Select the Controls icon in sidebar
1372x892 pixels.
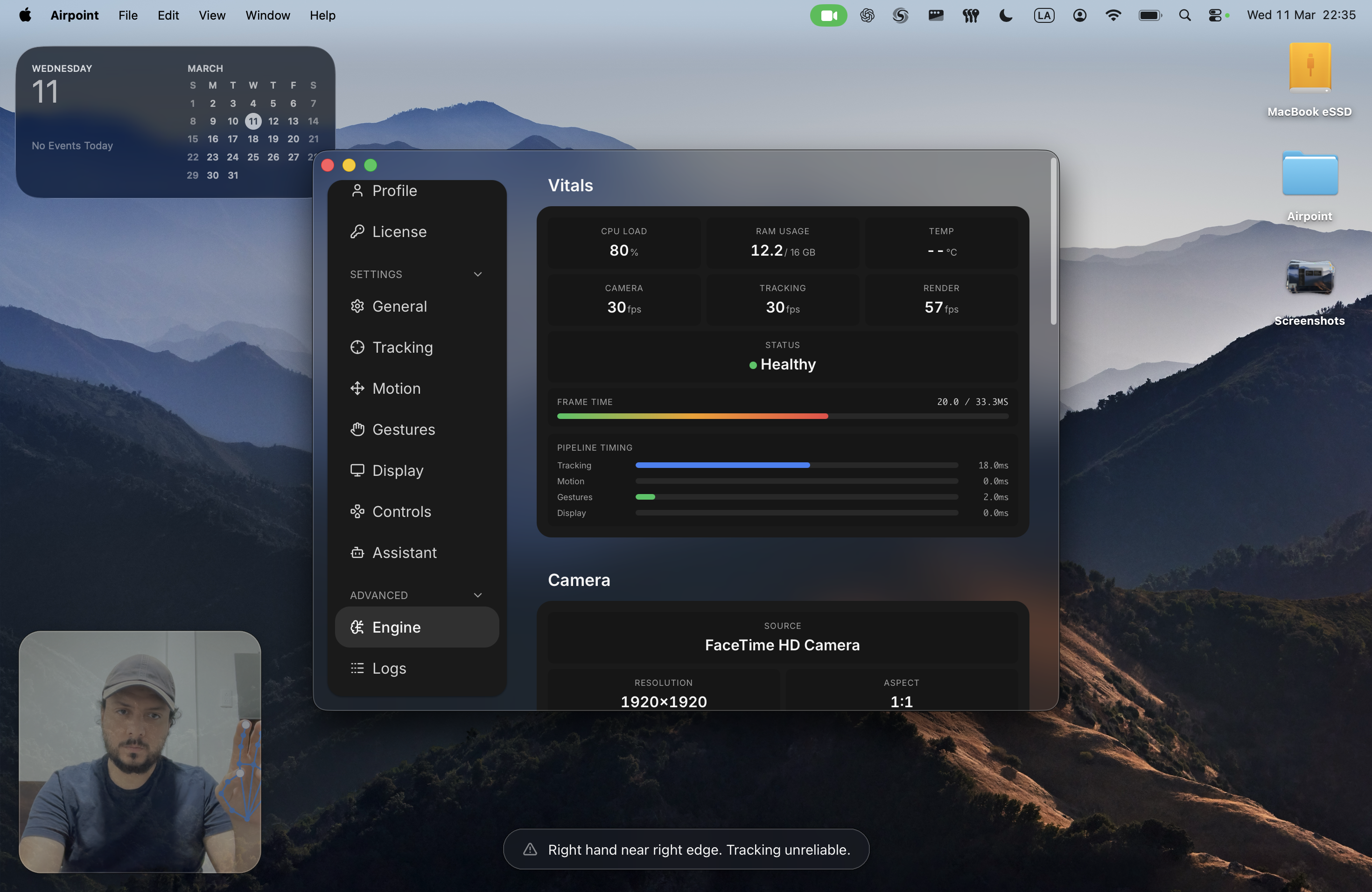click(x=357, y=511)
